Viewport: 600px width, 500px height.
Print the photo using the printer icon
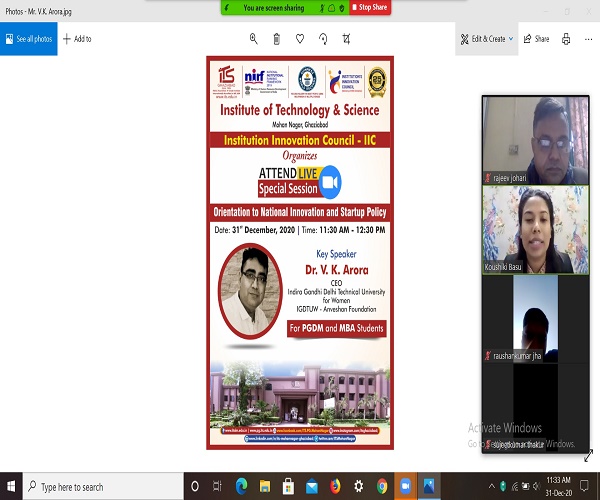(x=566, y=39)
